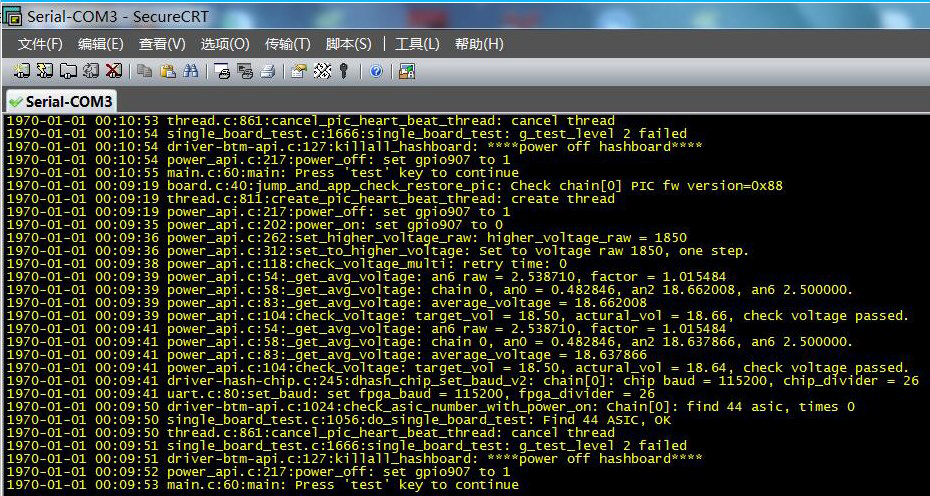The image size is (930, 496).
Task: Open the 传输(T) menu
Action: pyautogui.click(x=288, y=44)
